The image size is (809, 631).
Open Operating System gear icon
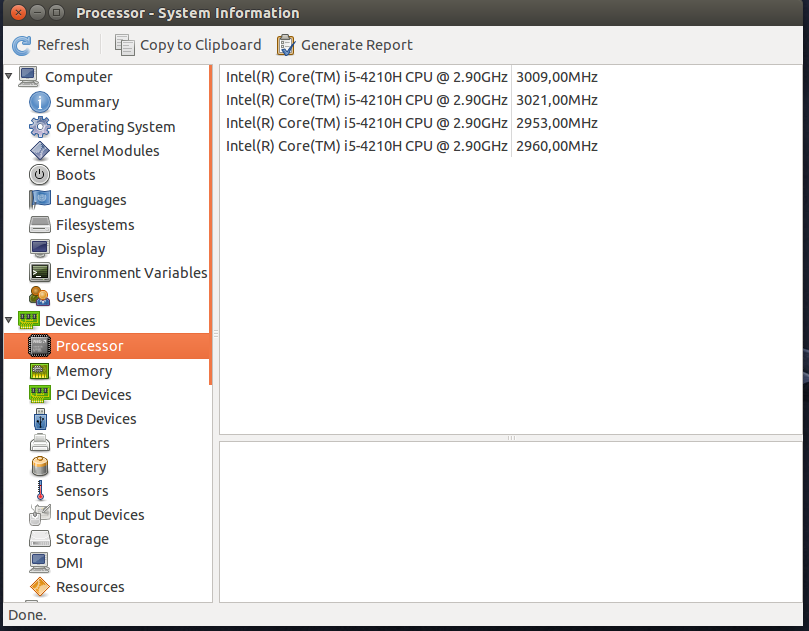click(40, 127)
